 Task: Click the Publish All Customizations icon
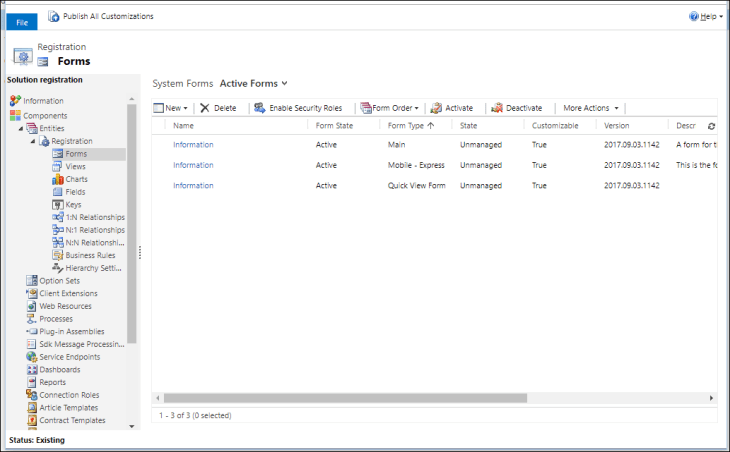(54, 16)
